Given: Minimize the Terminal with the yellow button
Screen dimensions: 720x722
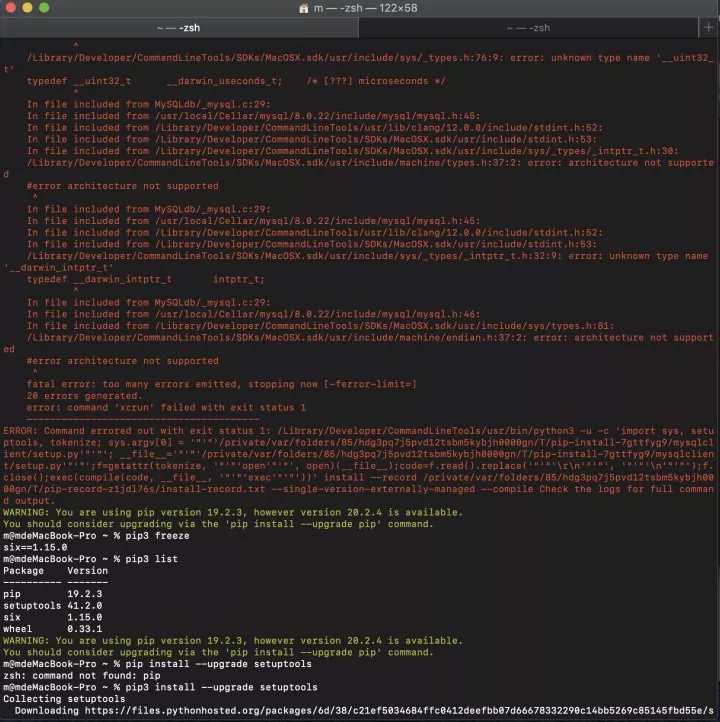Looking at the screenshot, I should point(26,8).
